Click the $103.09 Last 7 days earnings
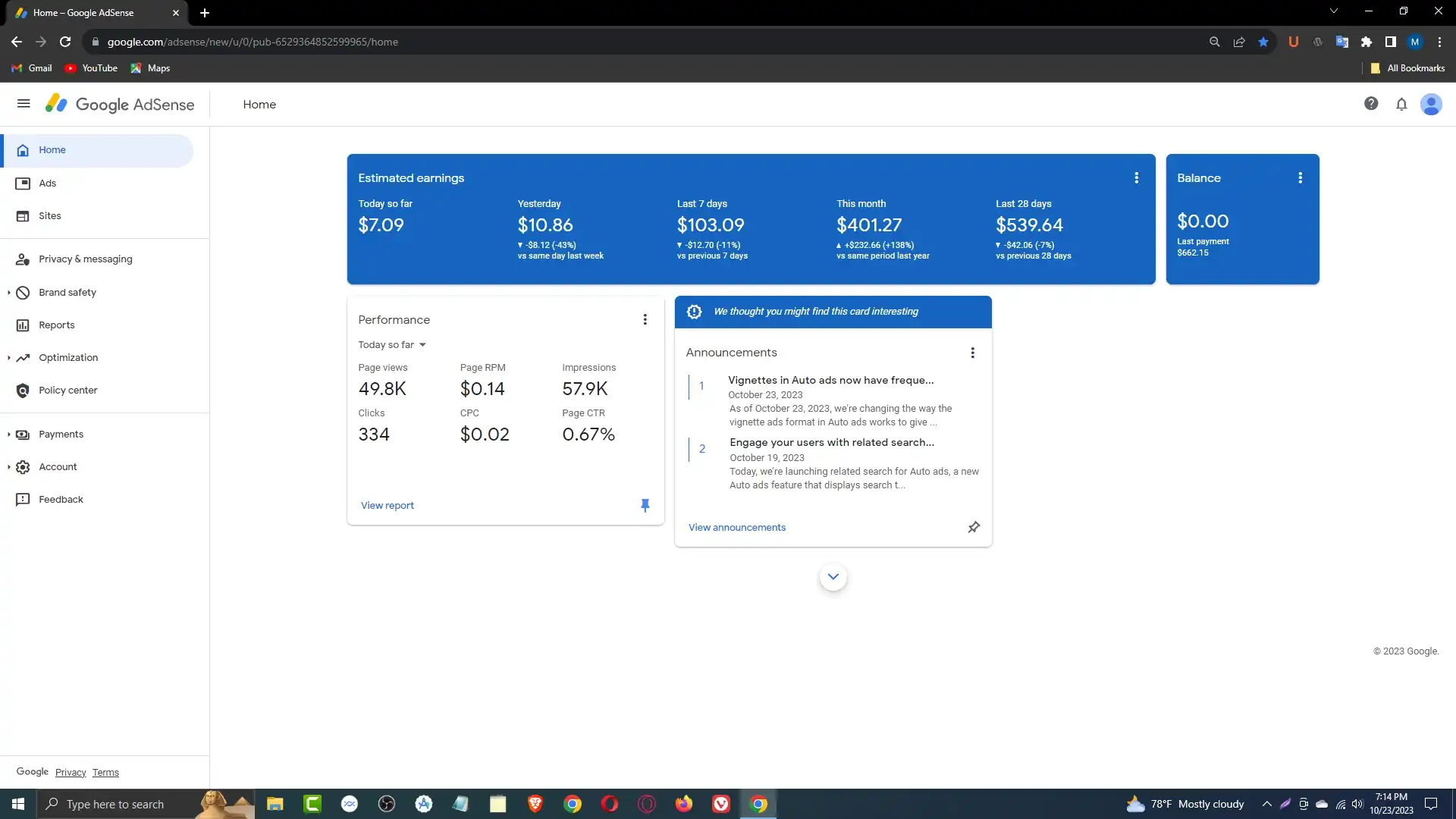The width and height of the screenshot is (1456, 819). coord(711,225)
